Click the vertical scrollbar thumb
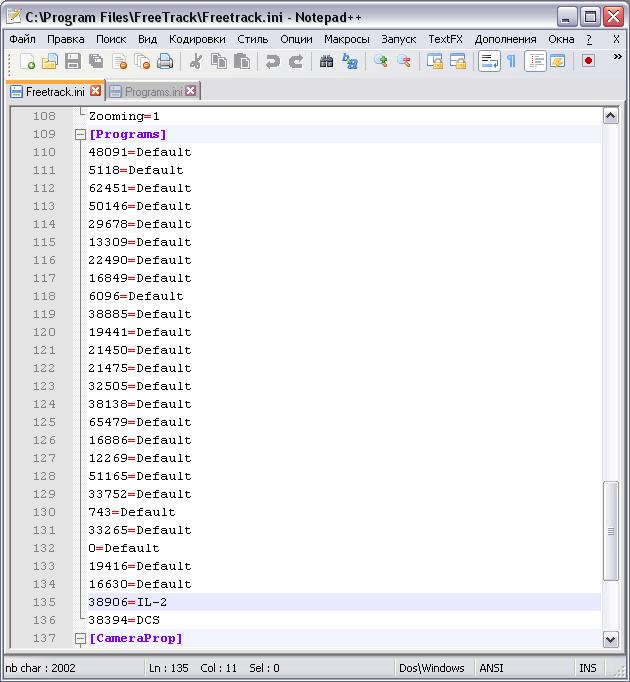Viewport: 630px width, 682px height. click(611, 531)
